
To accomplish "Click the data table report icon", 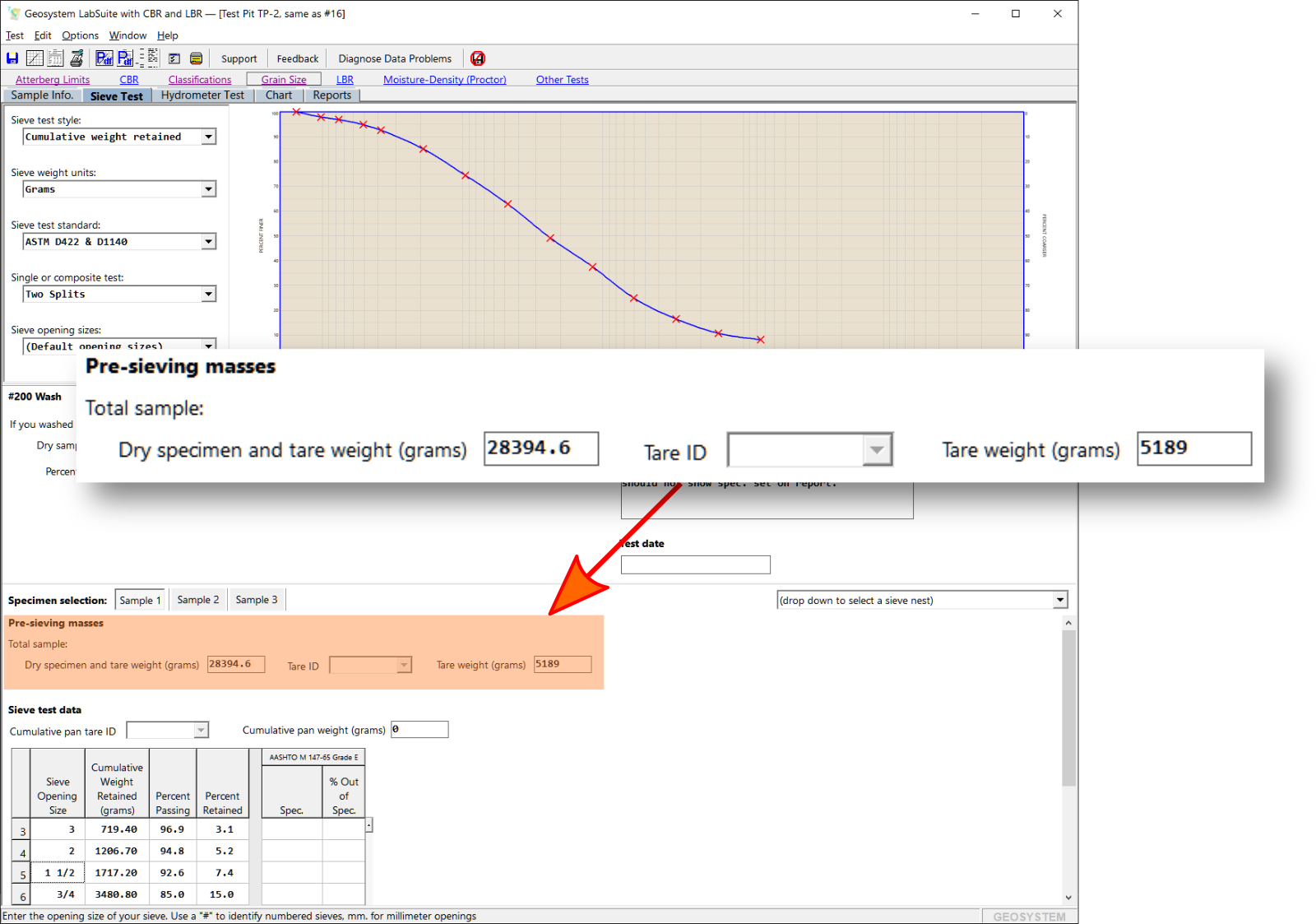I will point(55,58).
